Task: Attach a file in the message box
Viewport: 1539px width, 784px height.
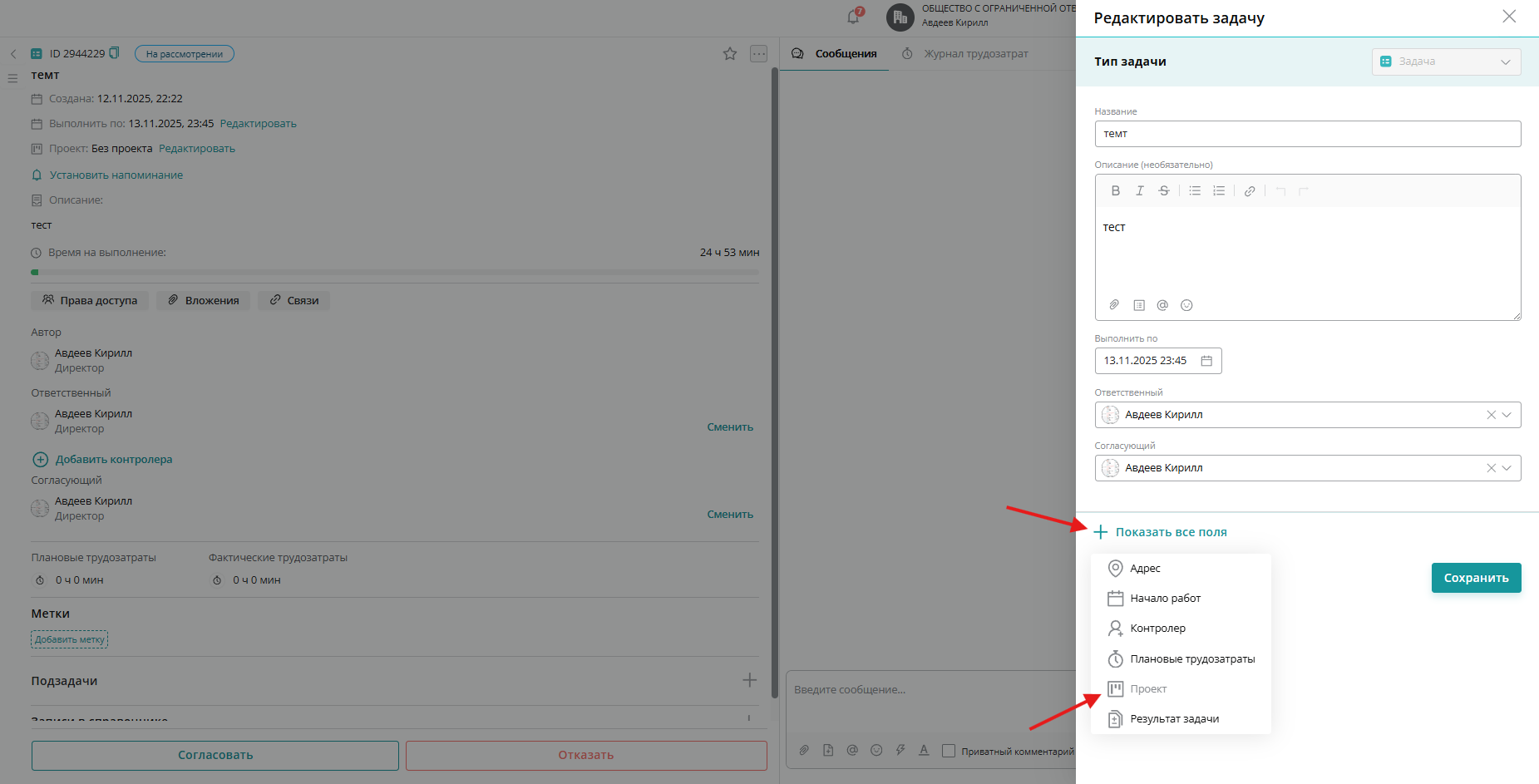Action: (804, 750)
